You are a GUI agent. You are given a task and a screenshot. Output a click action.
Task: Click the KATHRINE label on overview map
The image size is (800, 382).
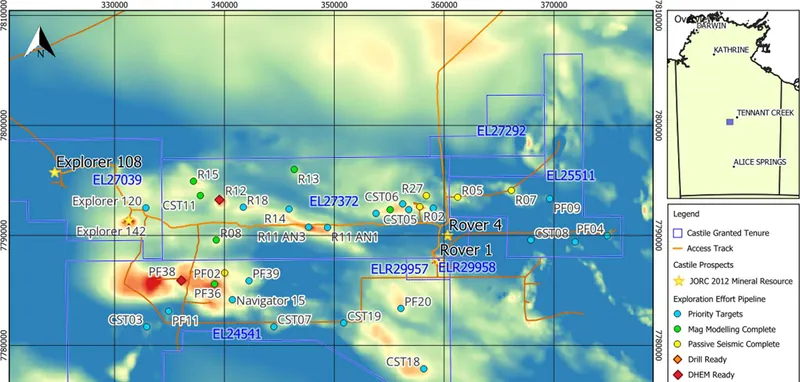(731, 50)
